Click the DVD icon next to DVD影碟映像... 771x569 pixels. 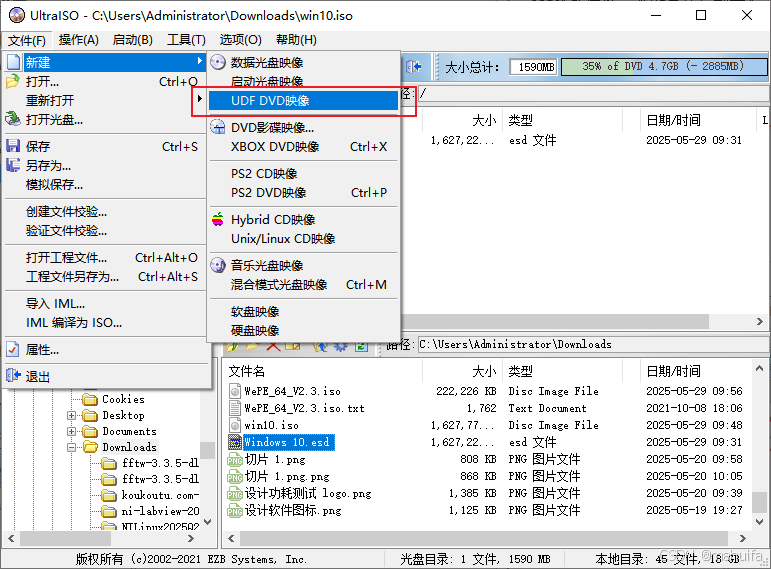click(218, 127)
